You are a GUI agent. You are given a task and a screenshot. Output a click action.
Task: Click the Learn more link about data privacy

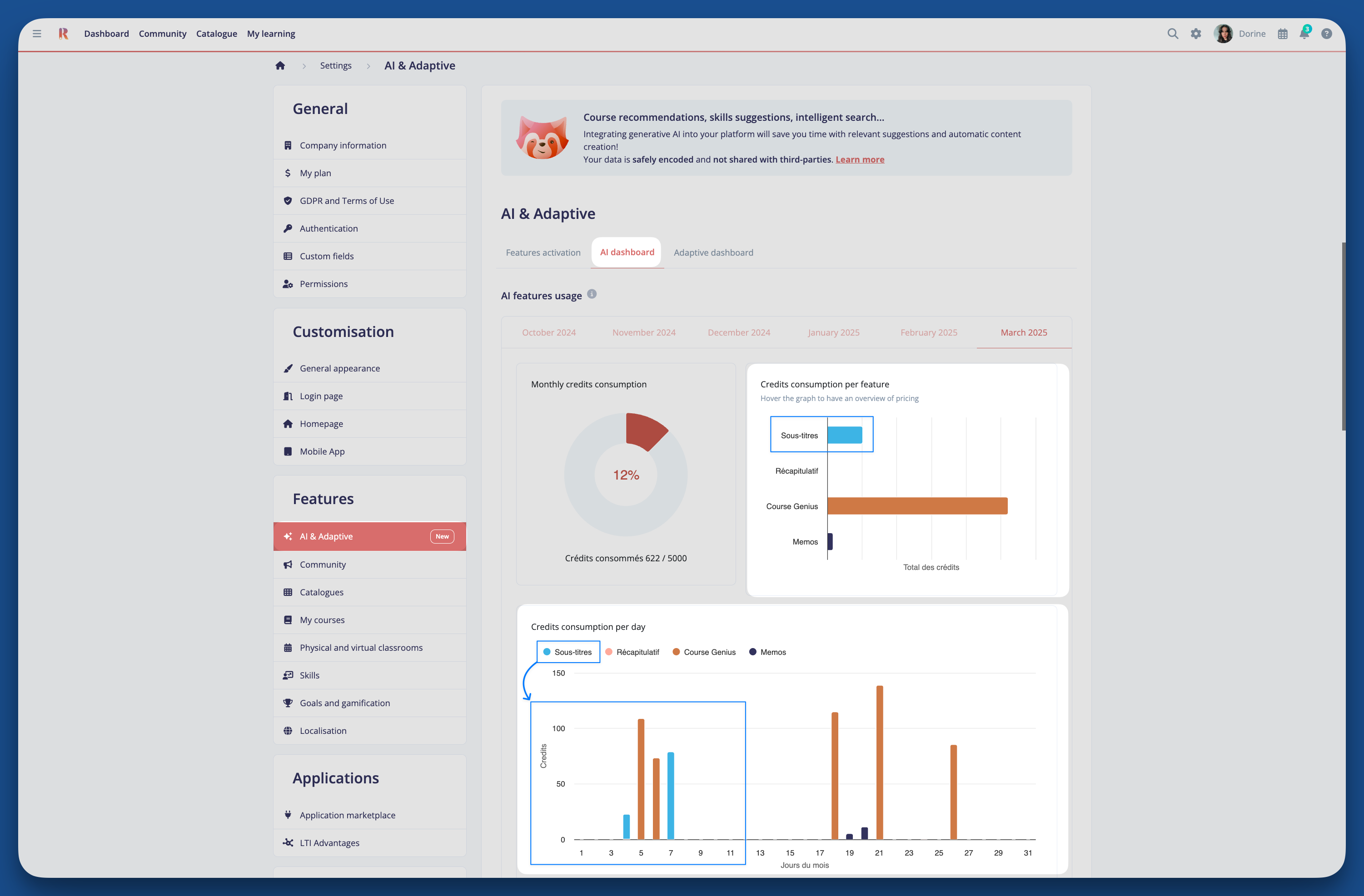pos(860,159)
